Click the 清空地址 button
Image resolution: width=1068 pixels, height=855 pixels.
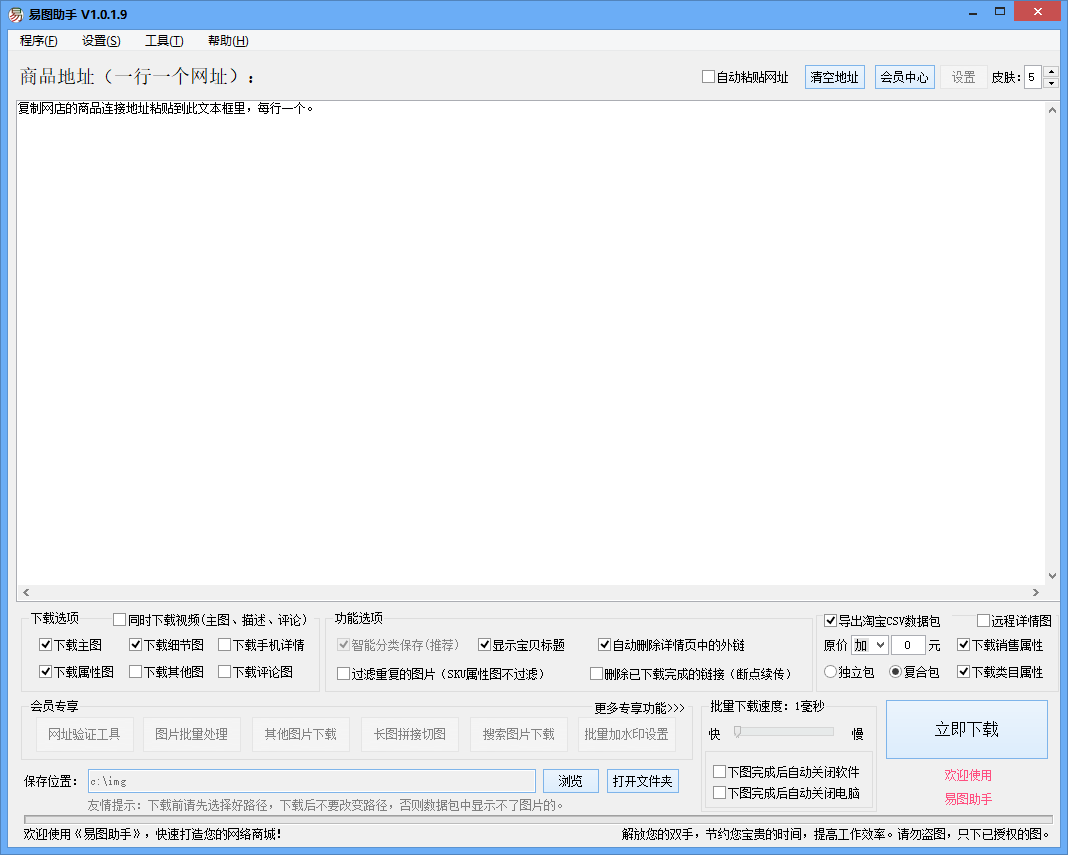coord(834,77)
